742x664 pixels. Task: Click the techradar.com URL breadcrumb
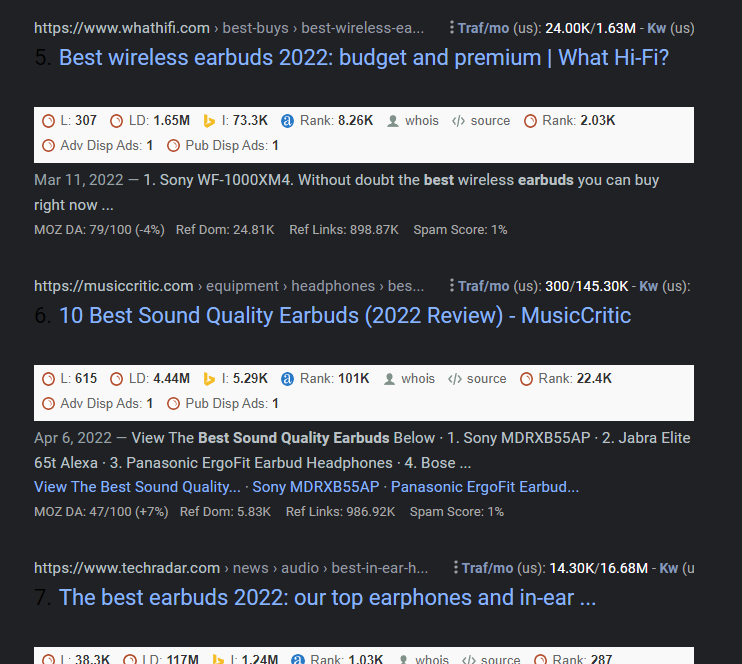[230, 568]
